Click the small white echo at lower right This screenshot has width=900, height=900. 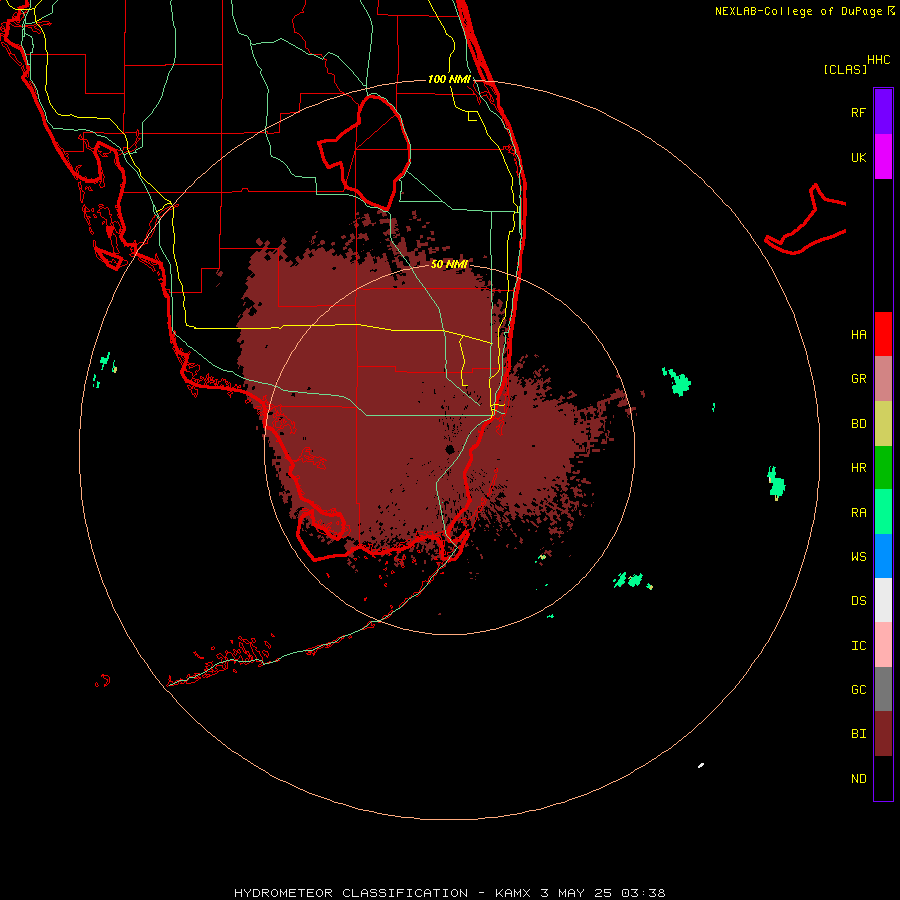pyautogui.click(x=701, y=765)
